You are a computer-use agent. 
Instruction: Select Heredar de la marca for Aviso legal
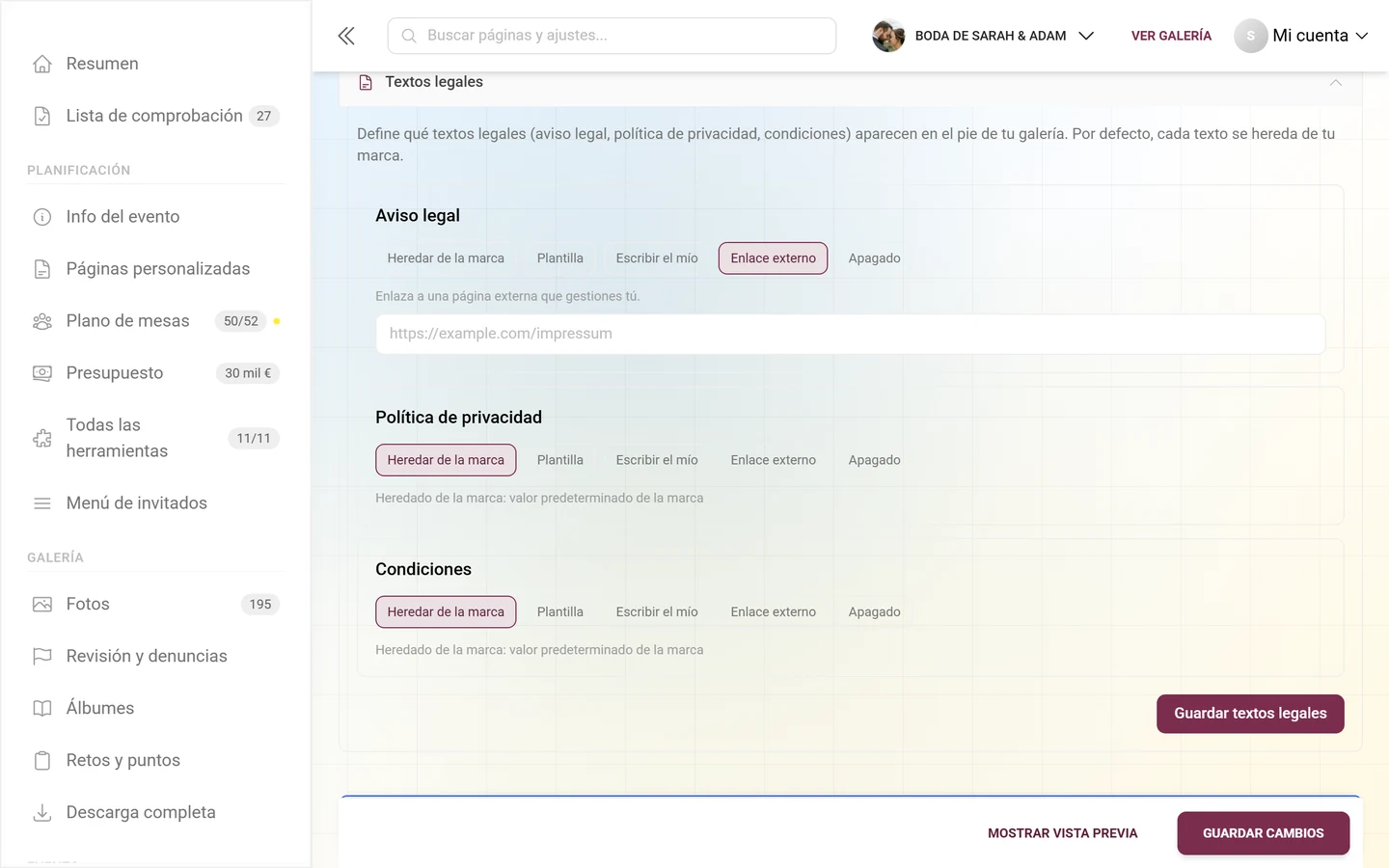coord(446,258)
